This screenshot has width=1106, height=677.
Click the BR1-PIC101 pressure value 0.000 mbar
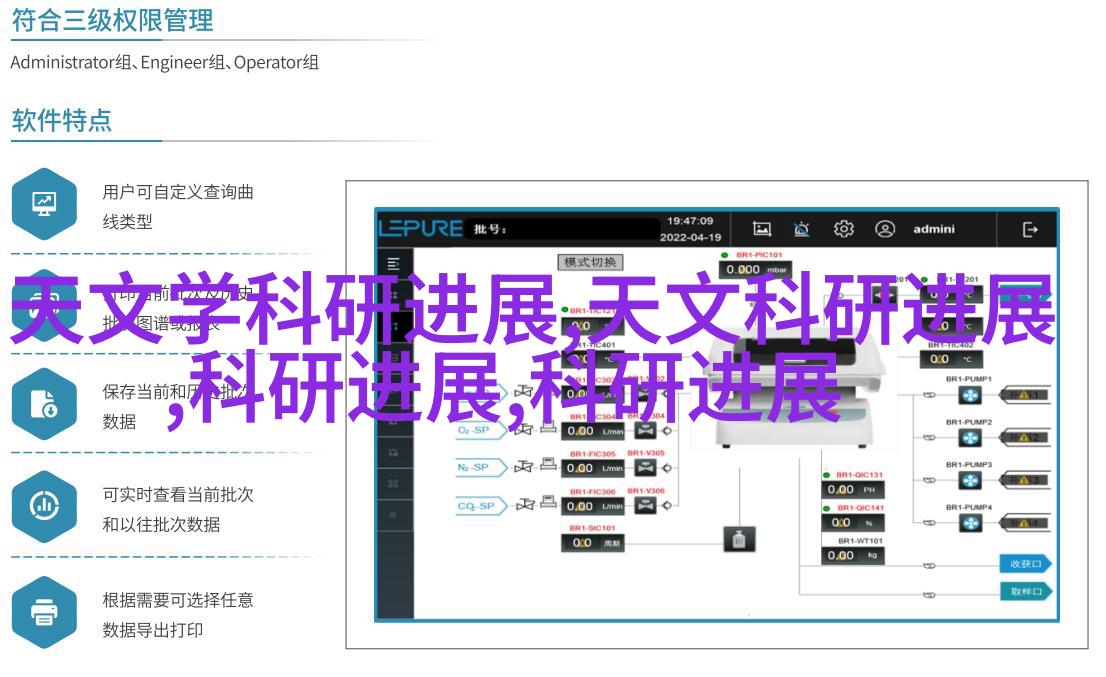[x=755, y=269]
